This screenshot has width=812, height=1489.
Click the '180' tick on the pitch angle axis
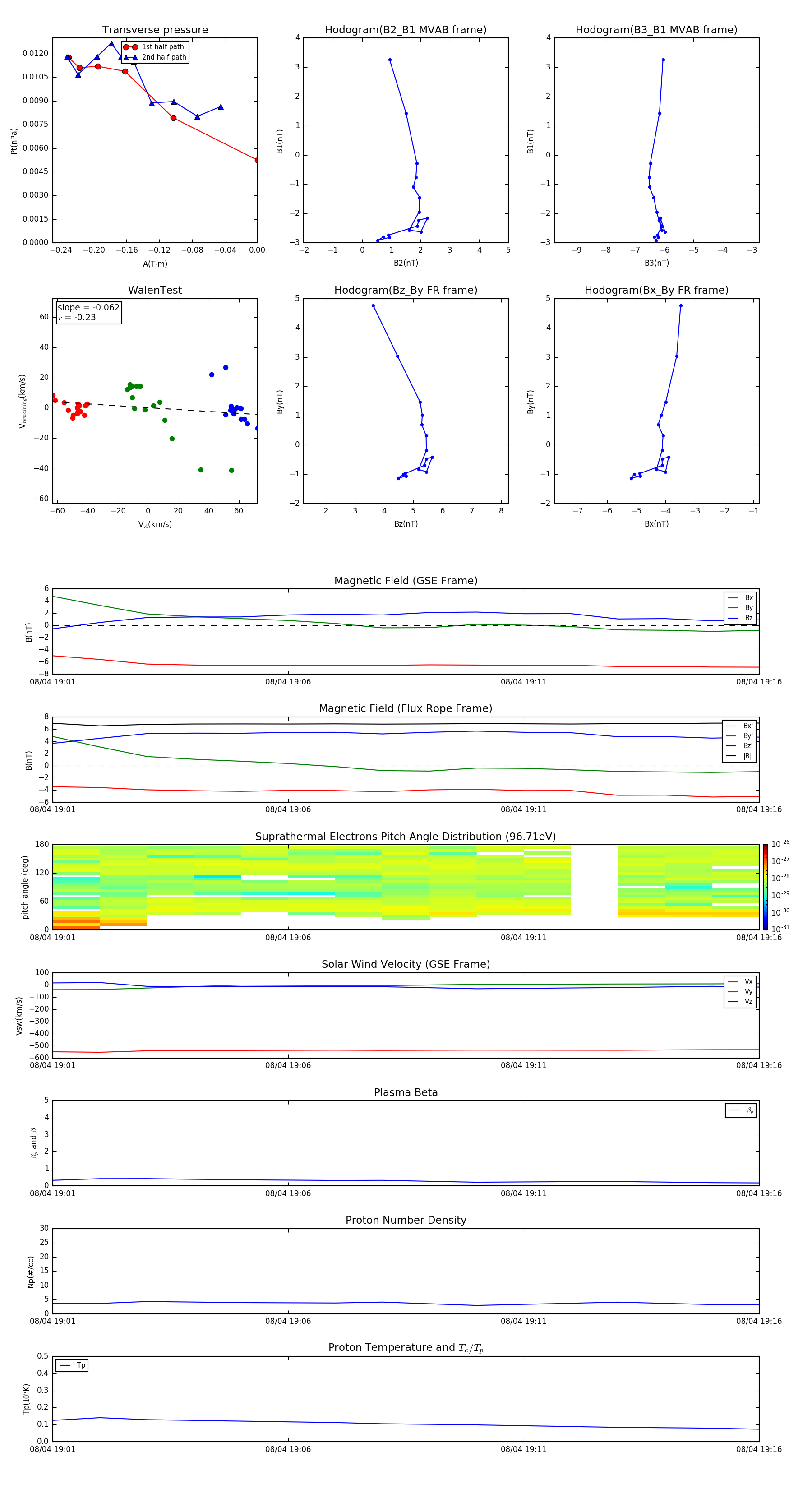coord(42,845)
